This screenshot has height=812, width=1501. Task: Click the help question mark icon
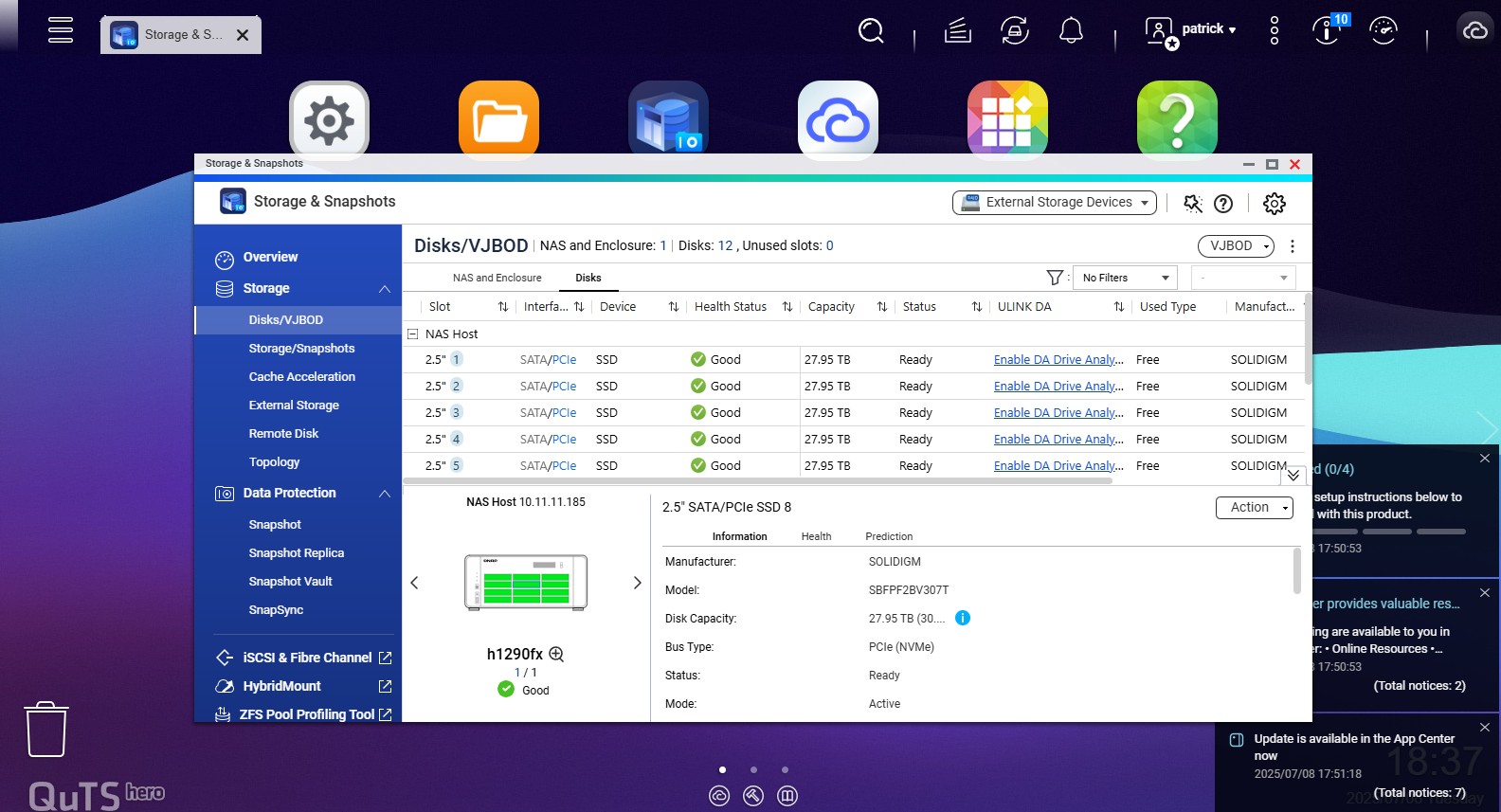(x=1223, y=204)
